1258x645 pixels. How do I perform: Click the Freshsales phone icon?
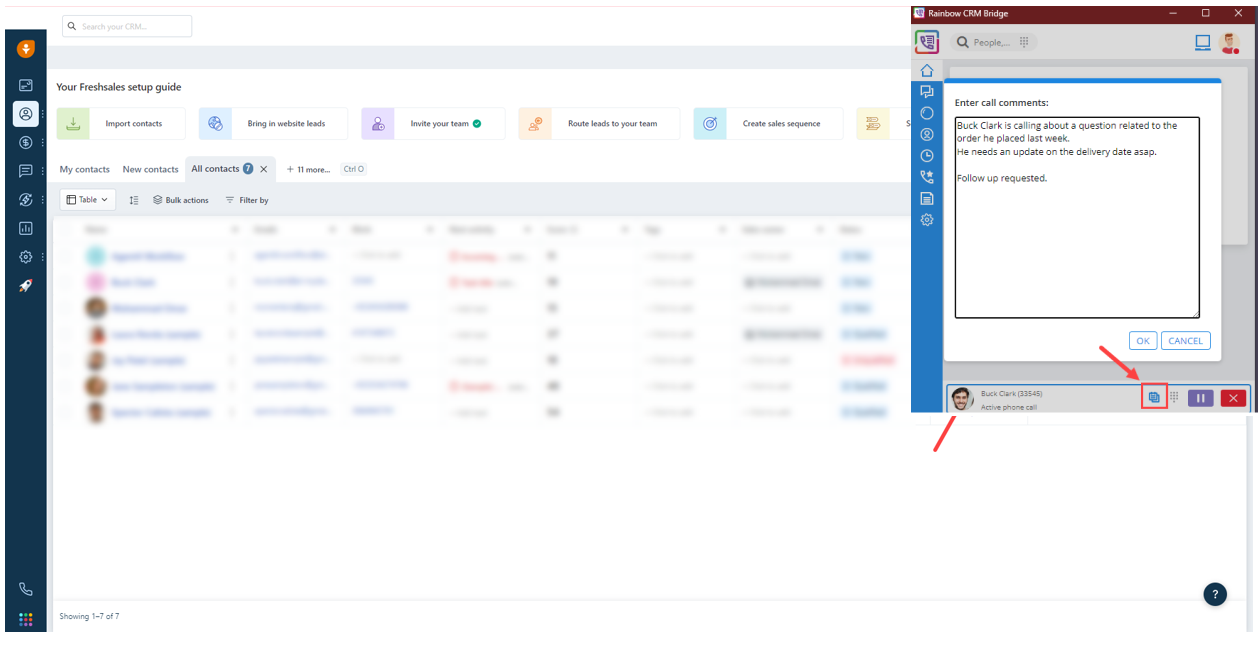tap(26, 590)
